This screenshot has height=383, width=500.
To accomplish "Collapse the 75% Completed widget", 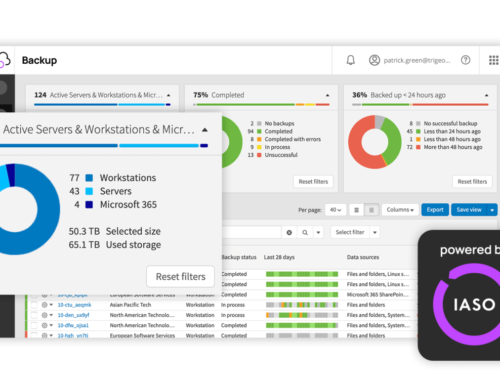I will 327,95.
